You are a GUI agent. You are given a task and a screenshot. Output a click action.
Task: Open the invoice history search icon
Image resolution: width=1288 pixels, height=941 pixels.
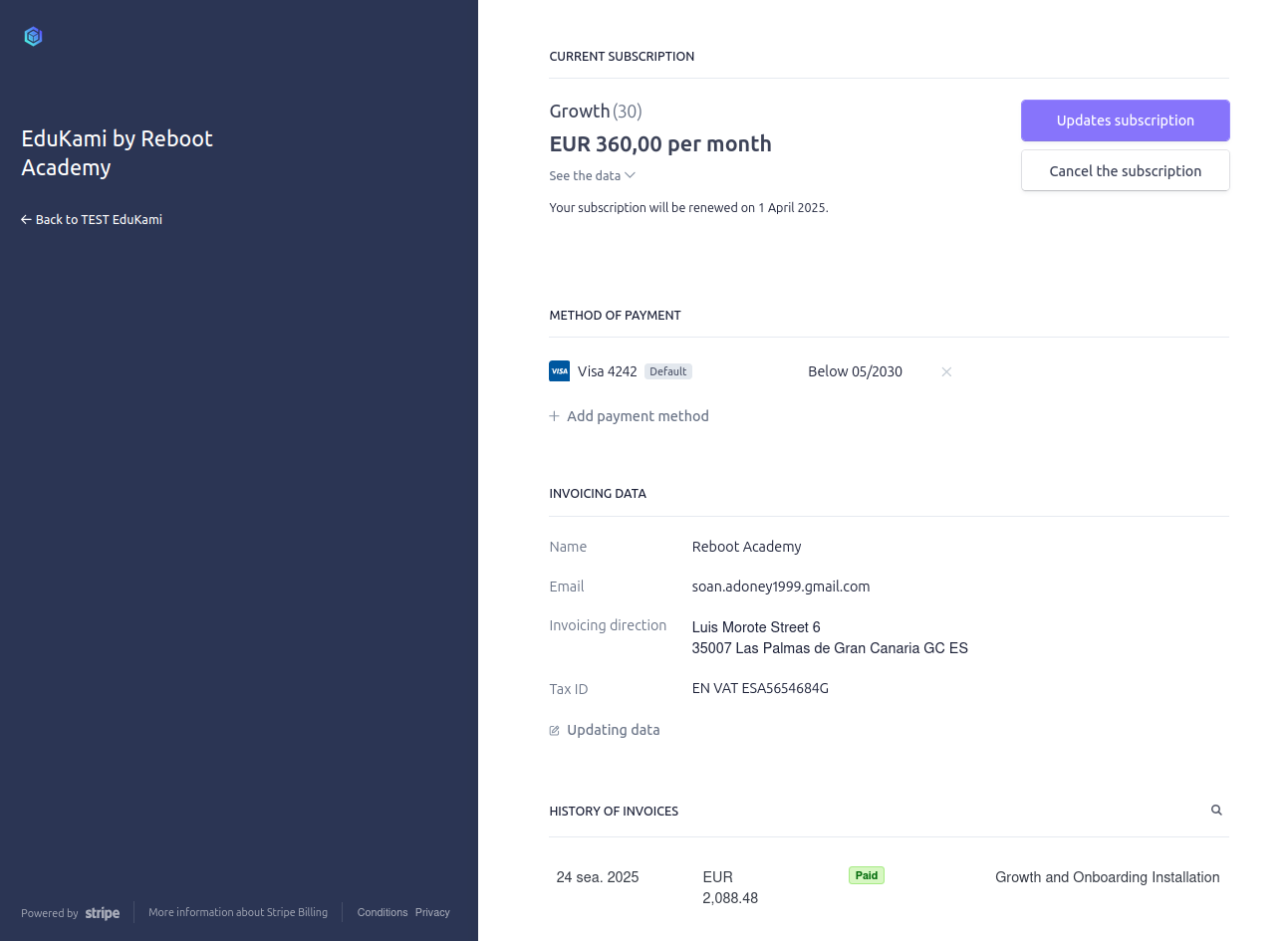[x=1216, y=811]
